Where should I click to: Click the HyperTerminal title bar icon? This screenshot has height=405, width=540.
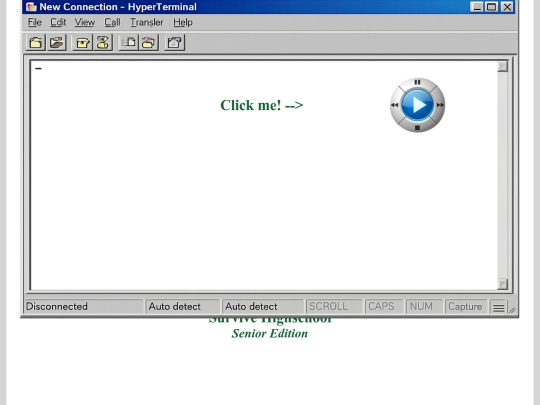click(31, 7)
